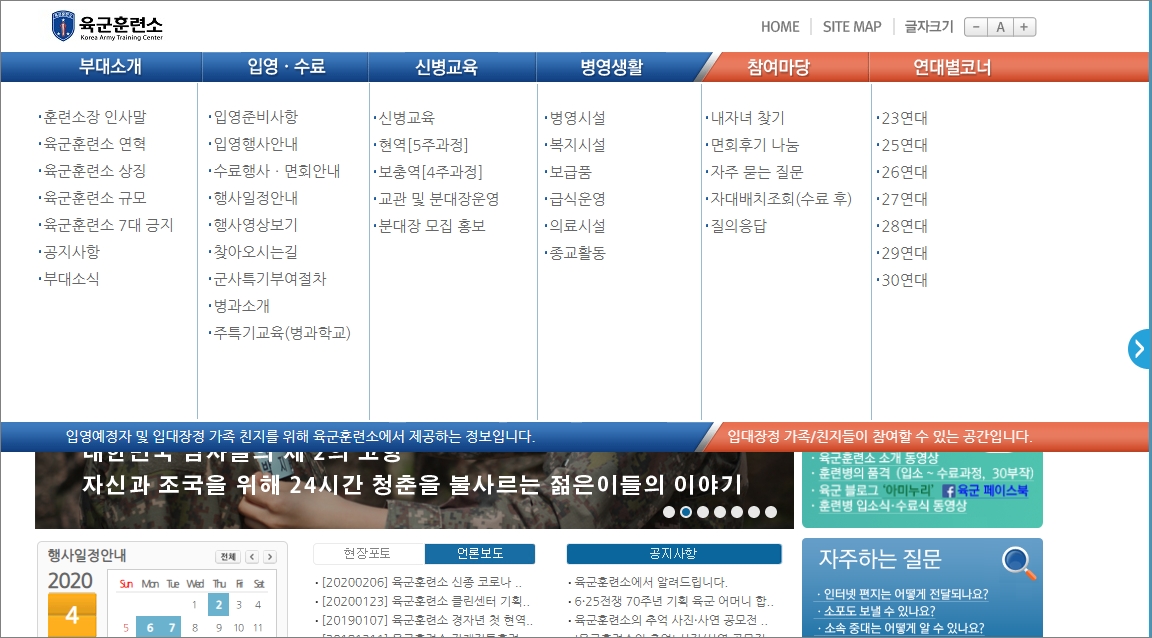This screenshot has width=1152, height=638.
Task: Select the fourth banner slide dot
Action: point(719,512)
